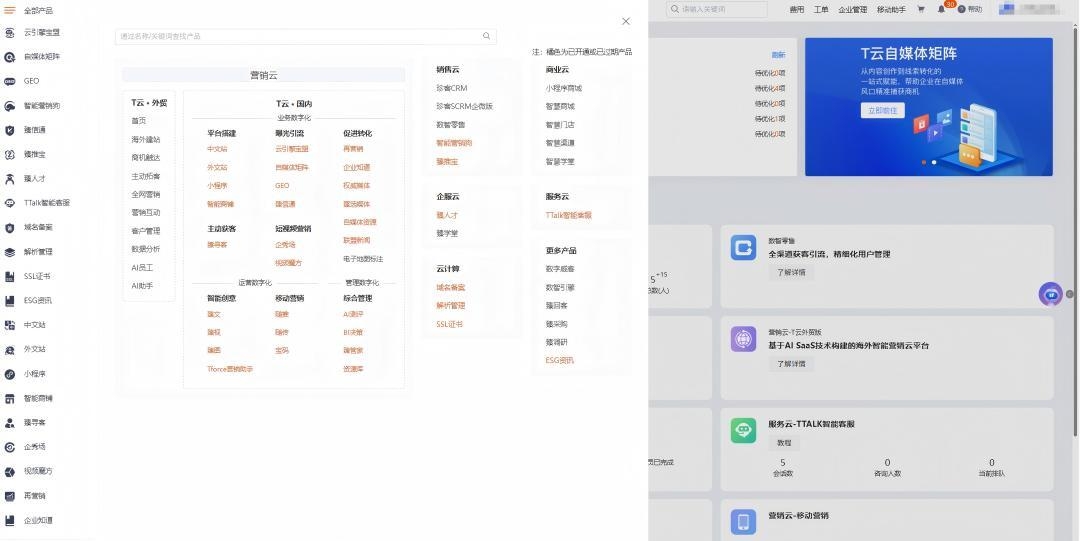The width and height of the screenshot is (1080, 541).
Task: Open 海外建站 under T云·外贸
Action: pos(146,139)
